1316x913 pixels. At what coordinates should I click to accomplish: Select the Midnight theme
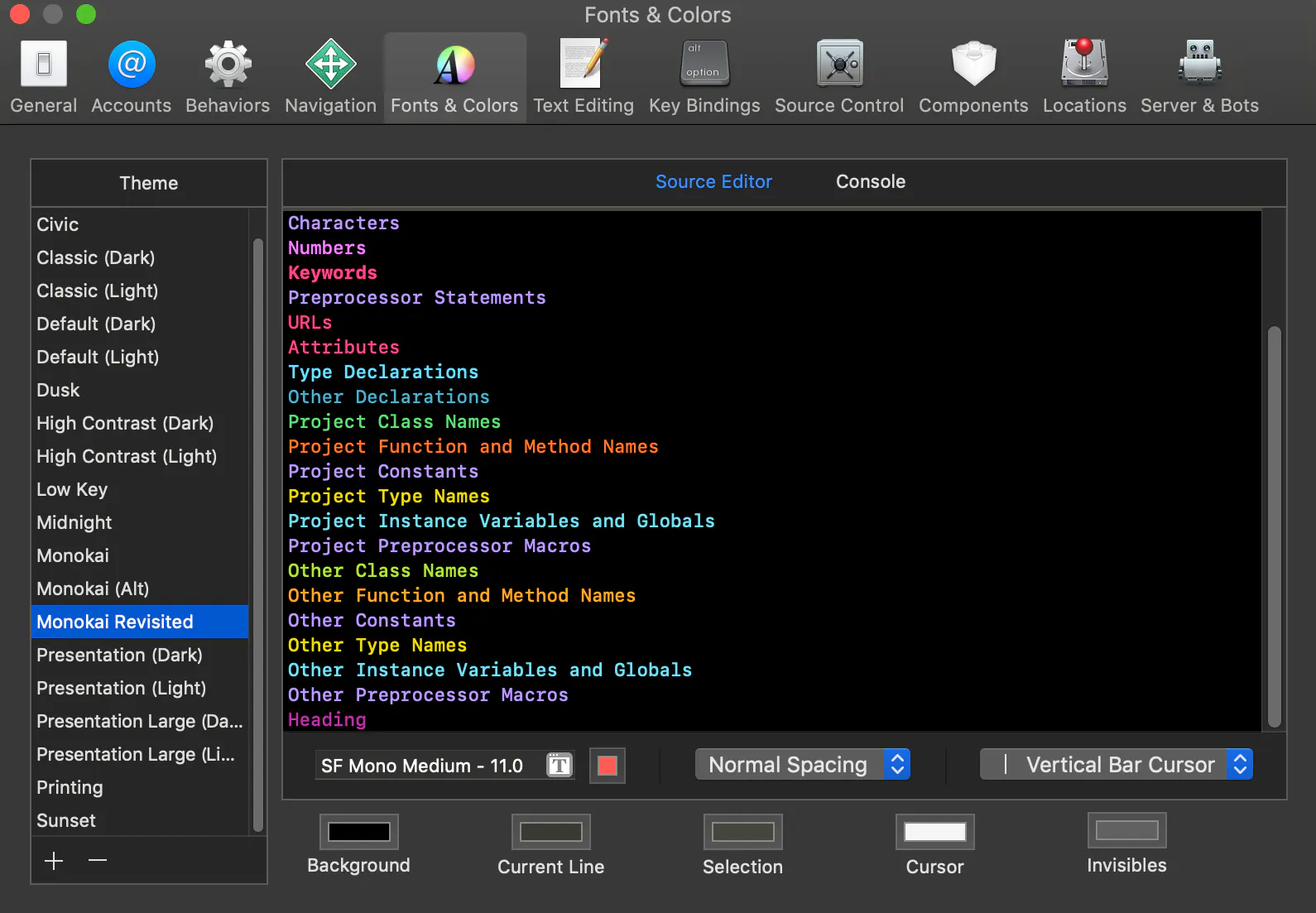pos(140,522)
